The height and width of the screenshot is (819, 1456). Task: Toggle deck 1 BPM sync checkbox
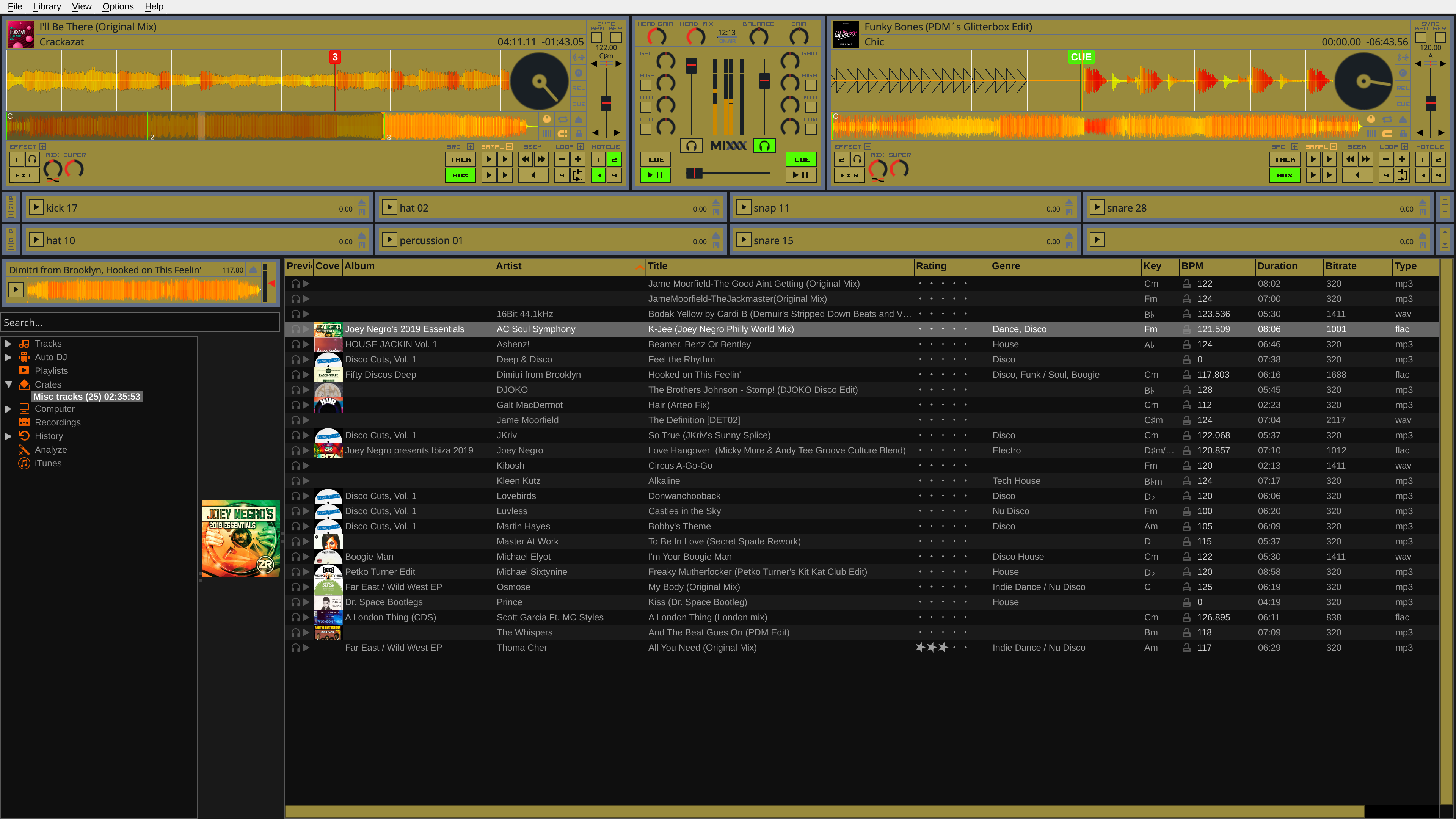(596, 38)
